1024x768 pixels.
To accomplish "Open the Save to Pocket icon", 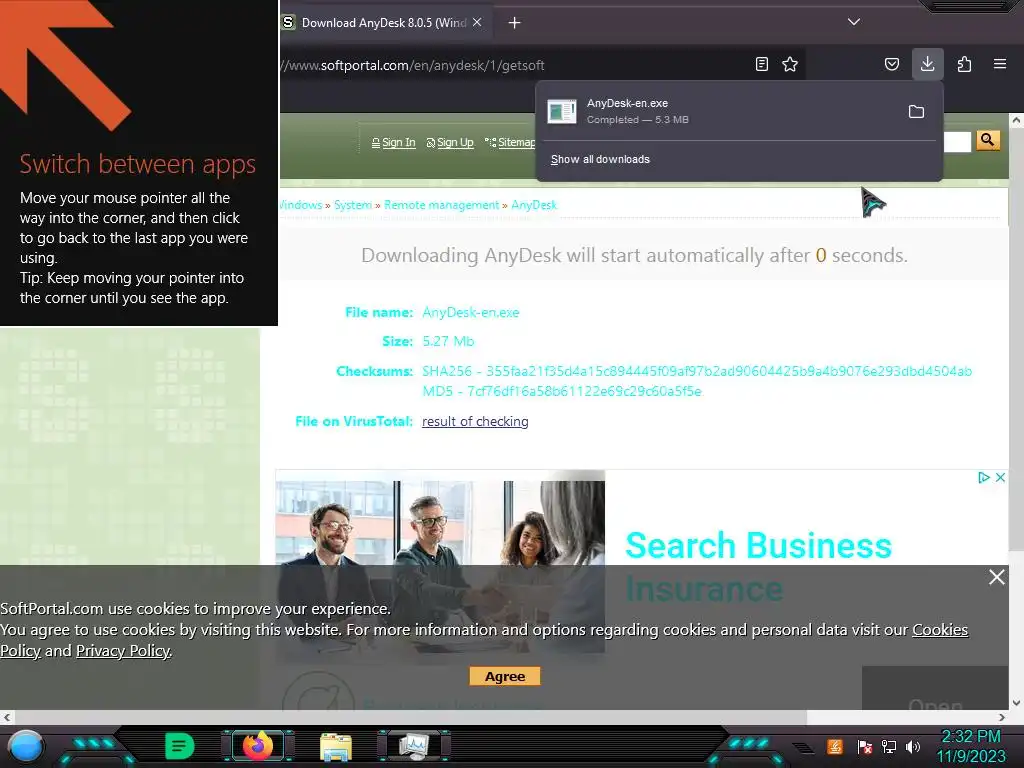I will [891, 64].
